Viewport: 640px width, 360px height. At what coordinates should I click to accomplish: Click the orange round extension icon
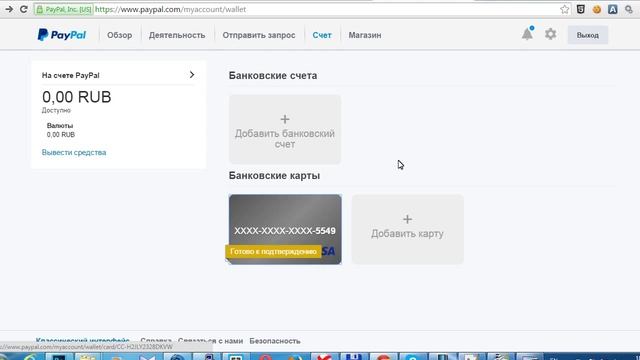pyautogui.click(x=597, y=9)
